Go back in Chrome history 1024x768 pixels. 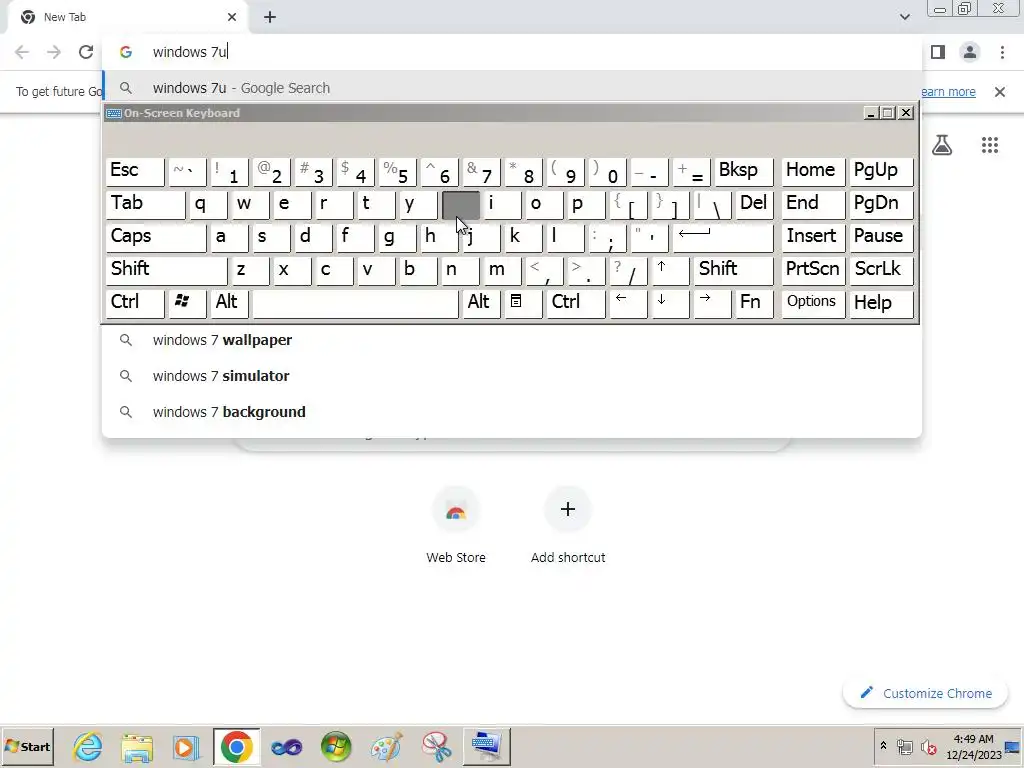point(22,52)
